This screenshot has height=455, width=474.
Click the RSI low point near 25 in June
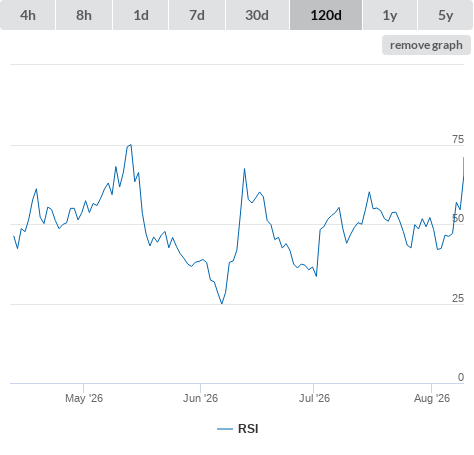(x=222, y=303)
